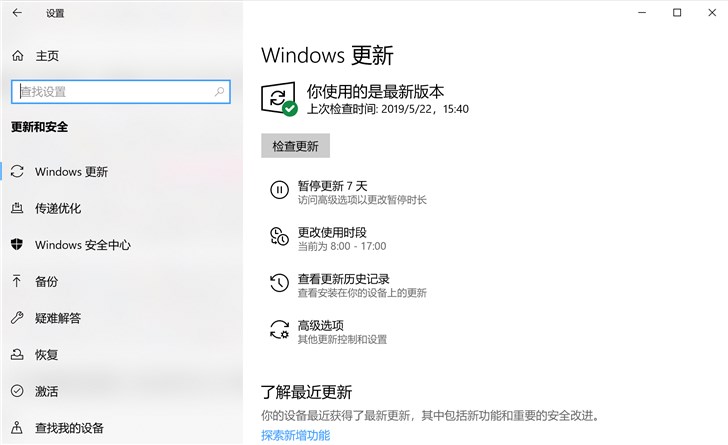The width and height of the screenshot is (728, 445).
Task: Open 传递优化 in the sidebar
Action: point(58,209)
